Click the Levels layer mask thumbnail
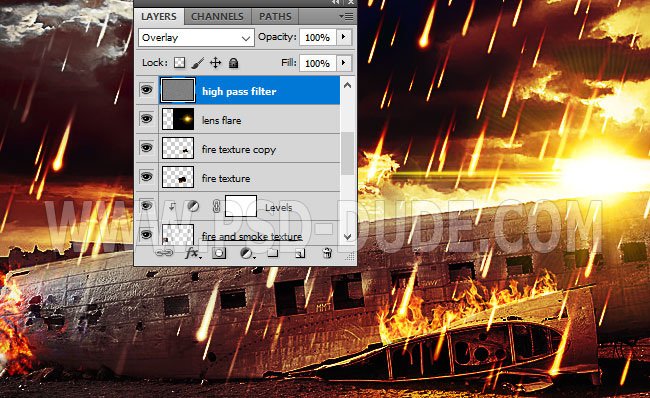 click(241, 206)
